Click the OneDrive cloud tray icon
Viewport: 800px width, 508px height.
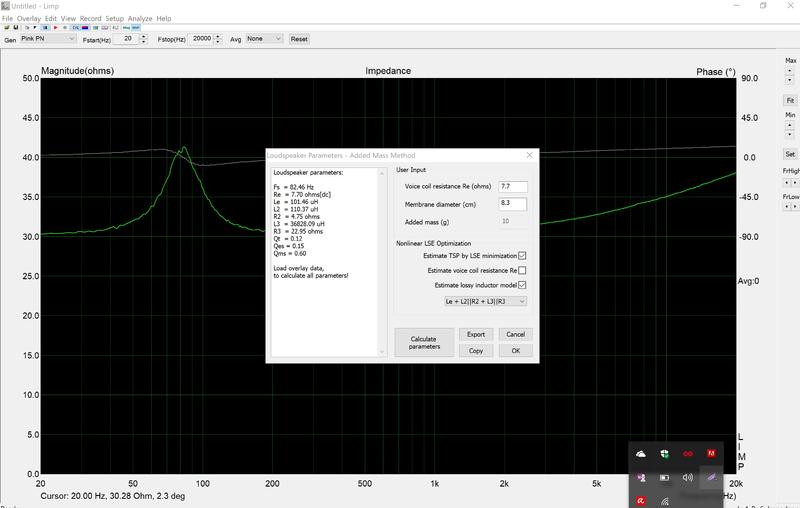point(641,453)
